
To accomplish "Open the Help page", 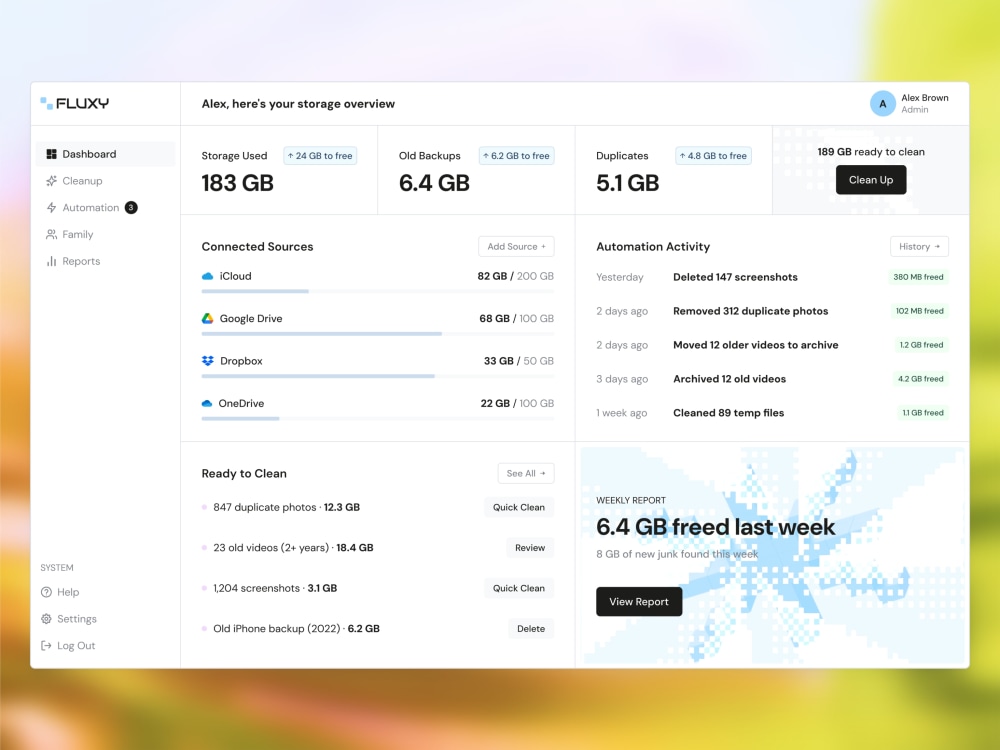I will pos(60,592).
